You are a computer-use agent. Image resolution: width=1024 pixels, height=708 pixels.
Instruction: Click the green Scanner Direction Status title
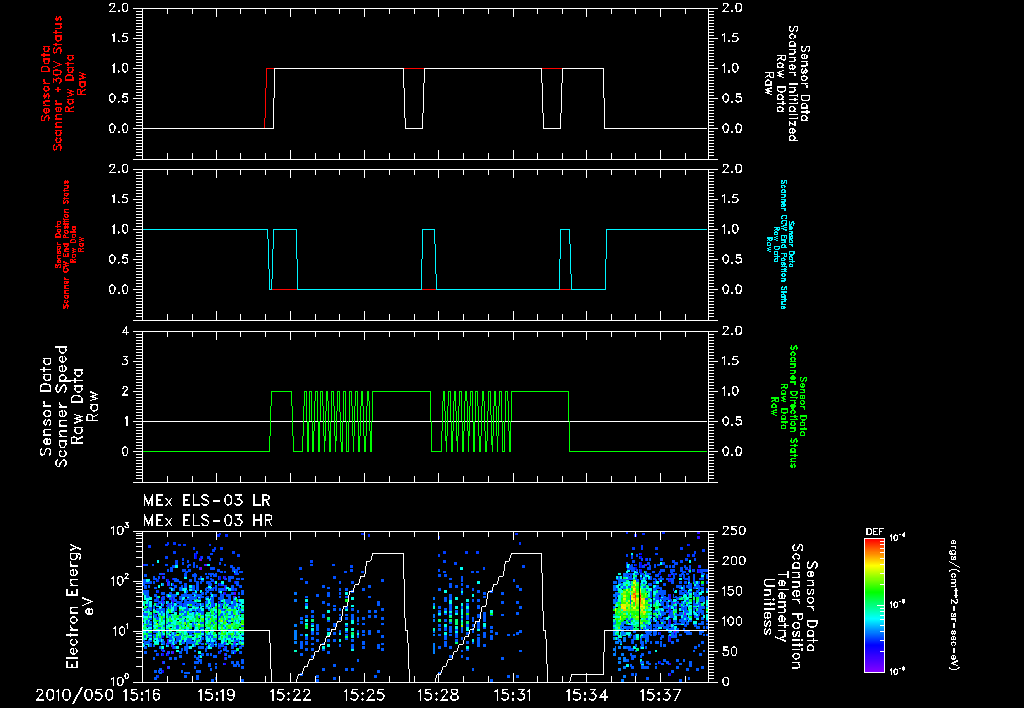(x=788, y=406)
